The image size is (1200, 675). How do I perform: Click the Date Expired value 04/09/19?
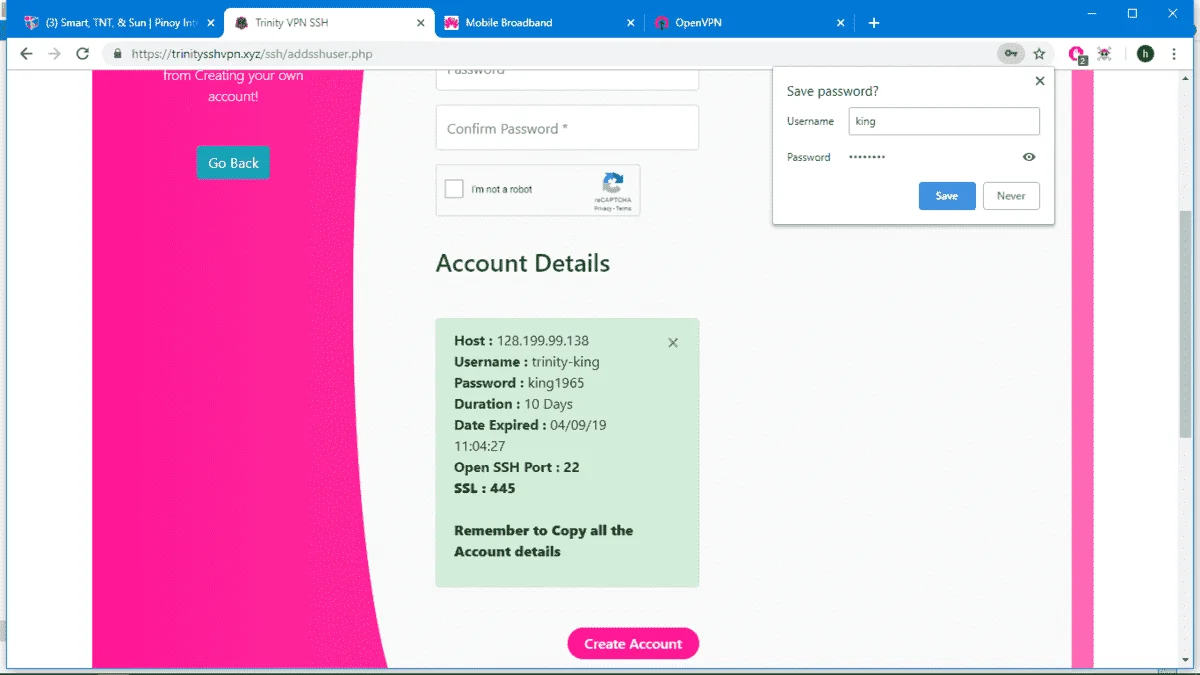pos(578,425)
